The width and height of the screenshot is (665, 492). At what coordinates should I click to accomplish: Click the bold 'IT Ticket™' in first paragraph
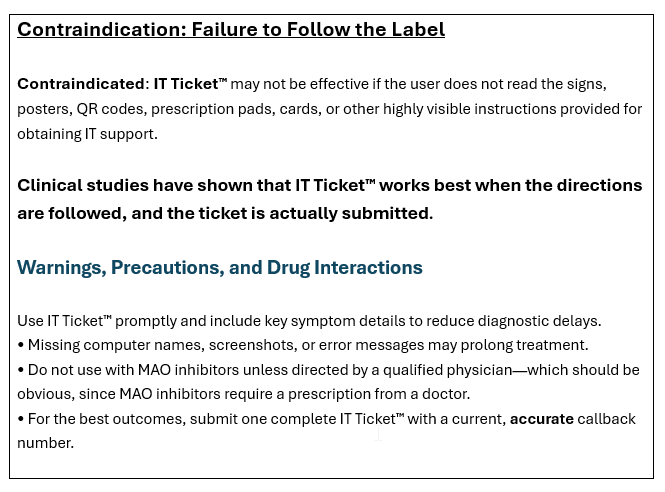coord(190,84)
